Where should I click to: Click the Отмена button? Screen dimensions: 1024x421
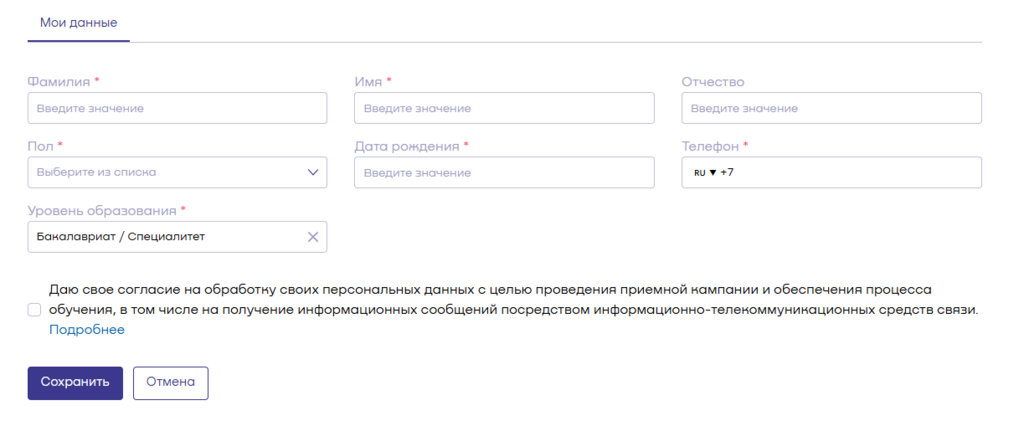[x=170, y=382]
